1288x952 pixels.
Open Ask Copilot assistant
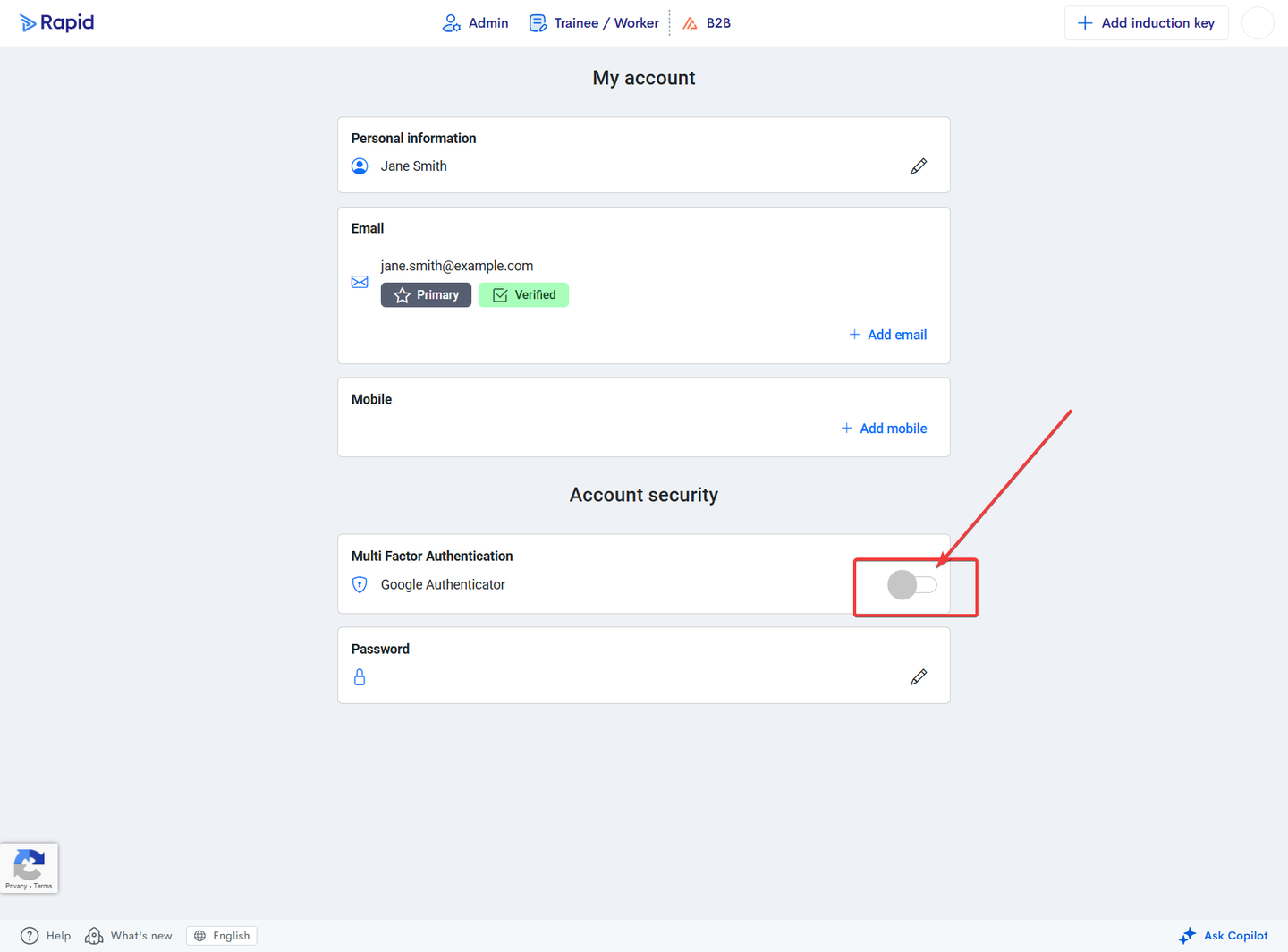(x=1224, y=936)
